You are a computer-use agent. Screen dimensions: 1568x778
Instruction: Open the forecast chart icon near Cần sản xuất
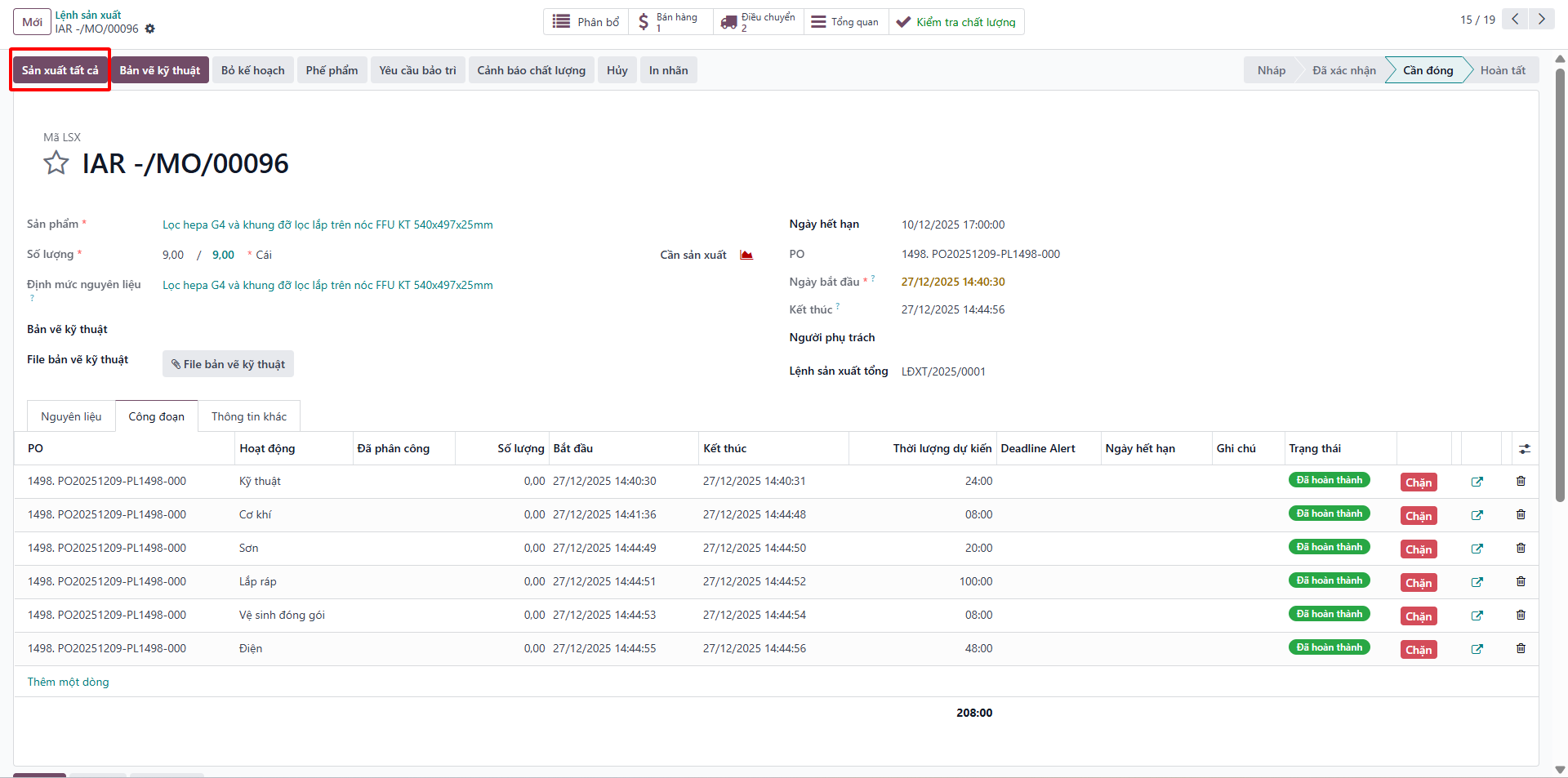pos(746,255)
